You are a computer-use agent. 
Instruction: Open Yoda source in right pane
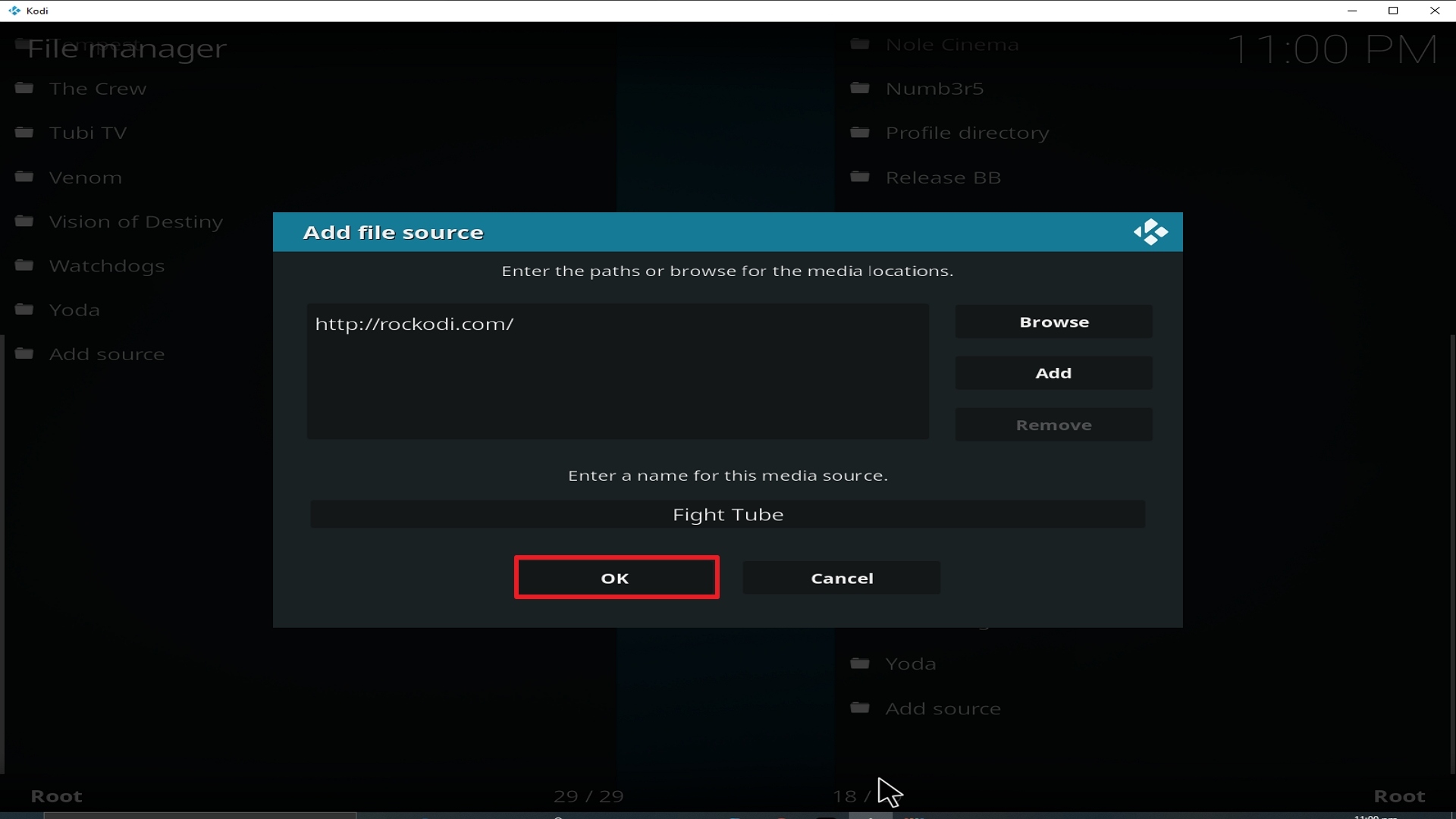click(911, 664)
